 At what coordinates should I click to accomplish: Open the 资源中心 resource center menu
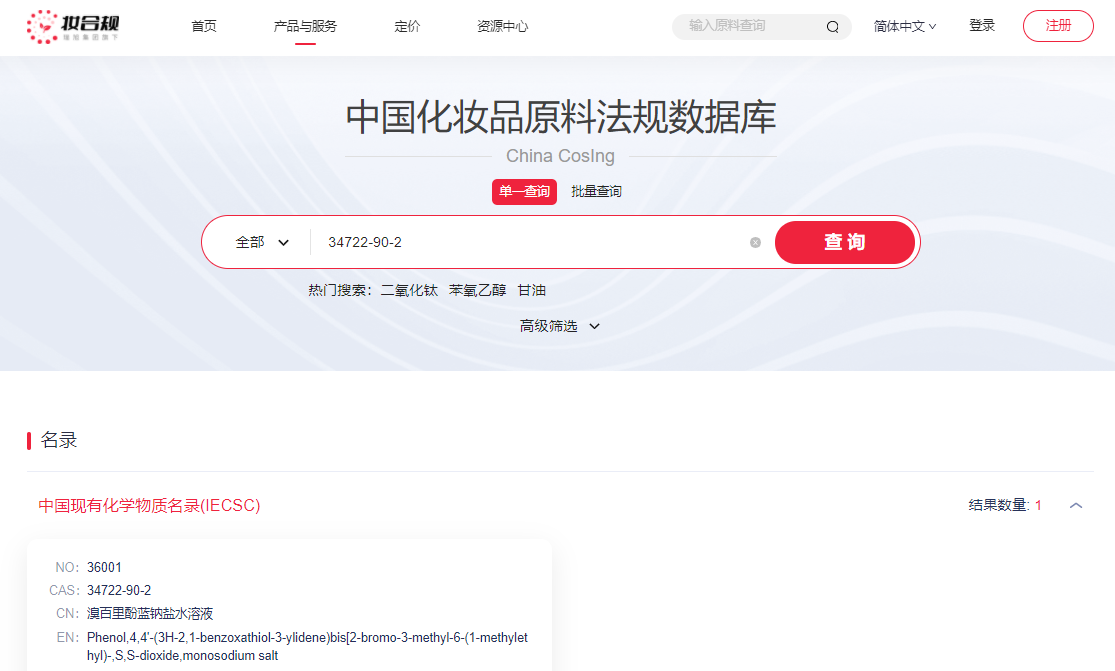click(503, 26)
